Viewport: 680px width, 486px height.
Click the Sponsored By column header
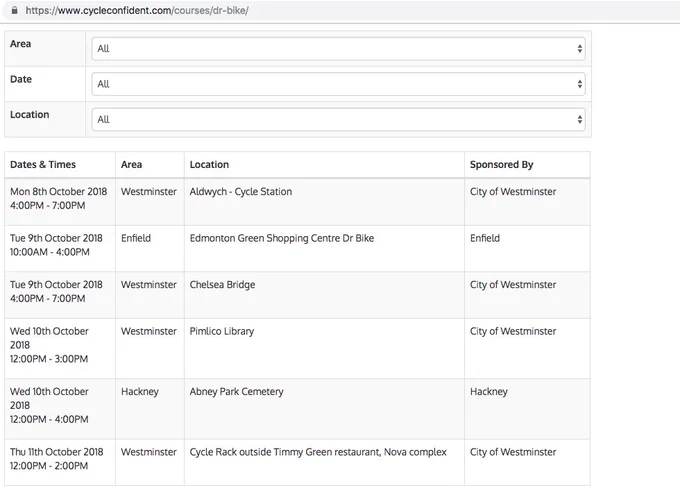coord(501,165)
